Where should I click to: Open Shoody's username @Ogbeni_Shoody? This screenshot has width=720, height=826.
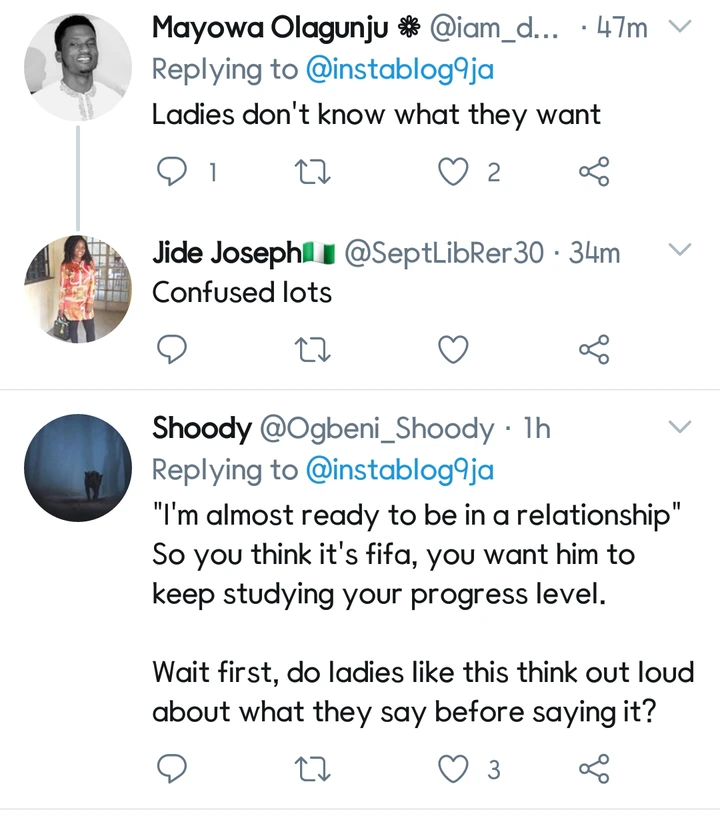(376, 429)
